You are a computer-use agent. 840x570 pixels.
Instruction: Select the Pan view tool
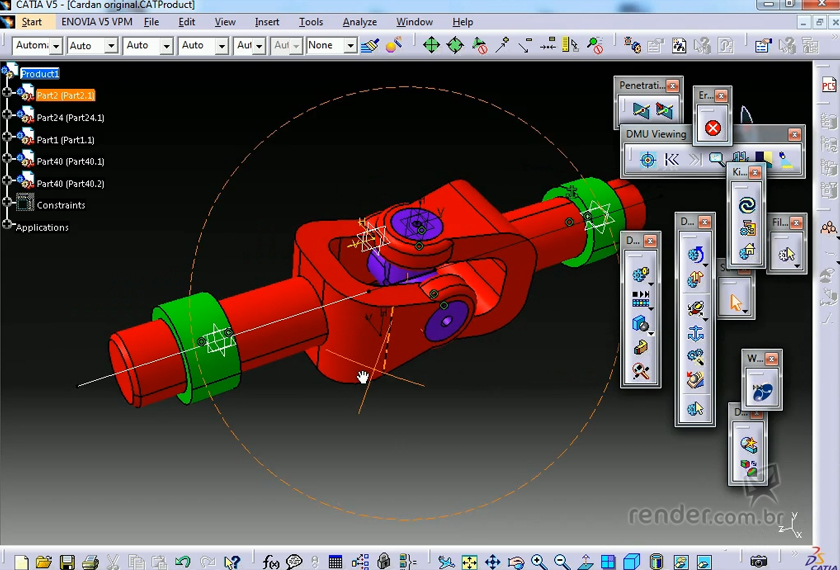[x=492, y=563]
